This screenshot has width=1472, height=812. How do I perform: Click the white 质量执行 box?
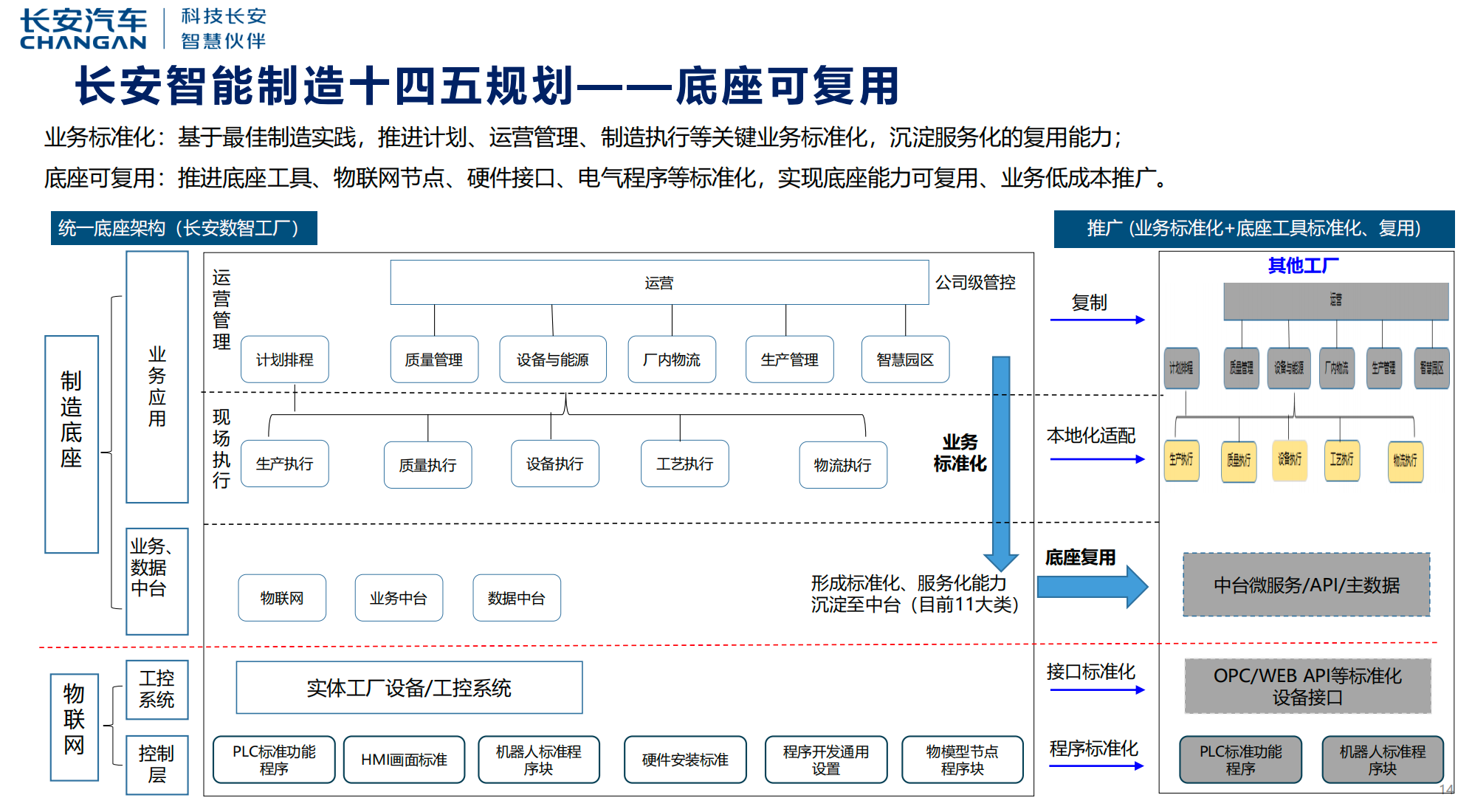[x=427, y=465]
